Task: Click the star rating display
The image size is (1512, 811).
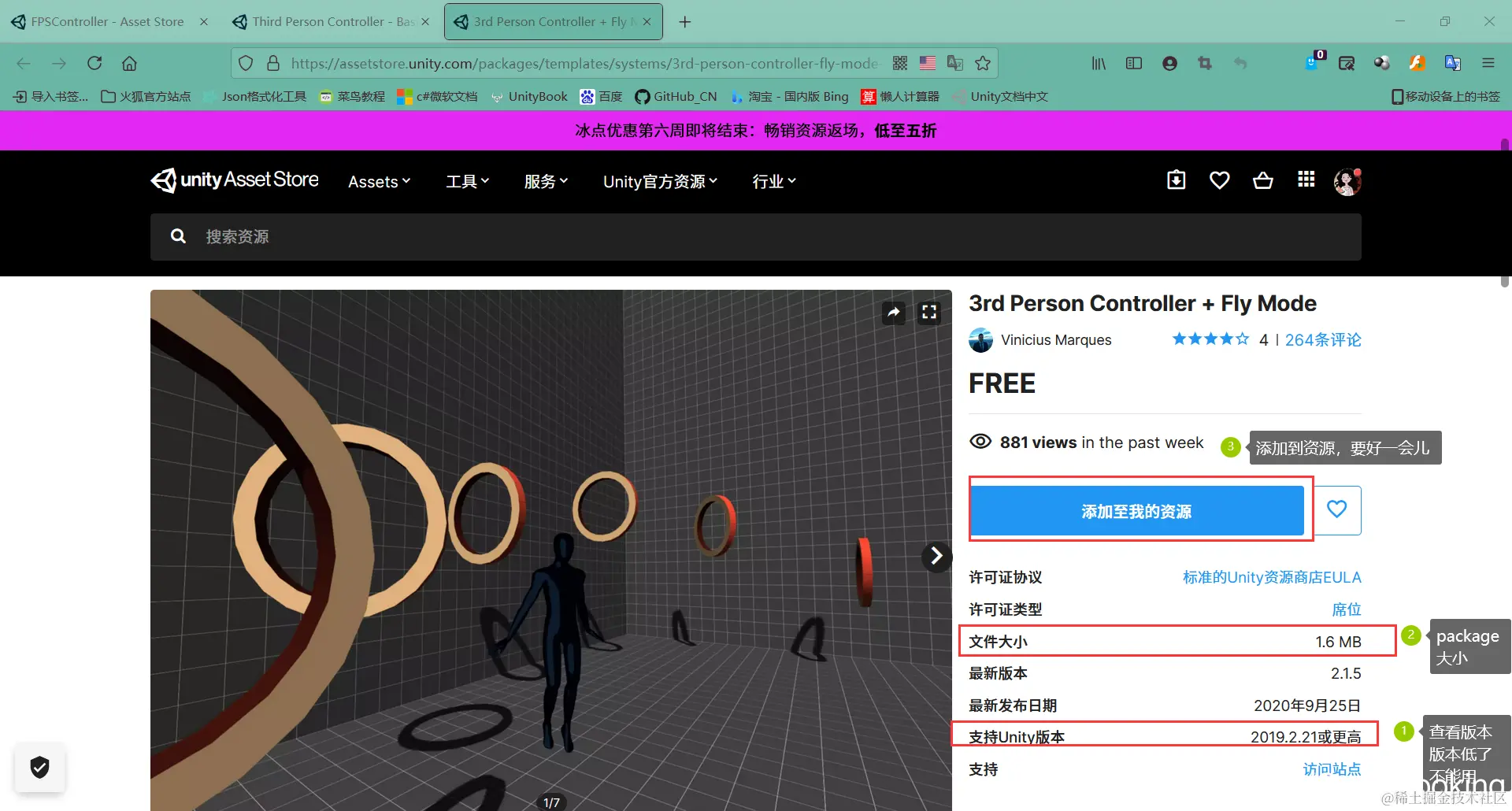Action: click(1210, 339)
